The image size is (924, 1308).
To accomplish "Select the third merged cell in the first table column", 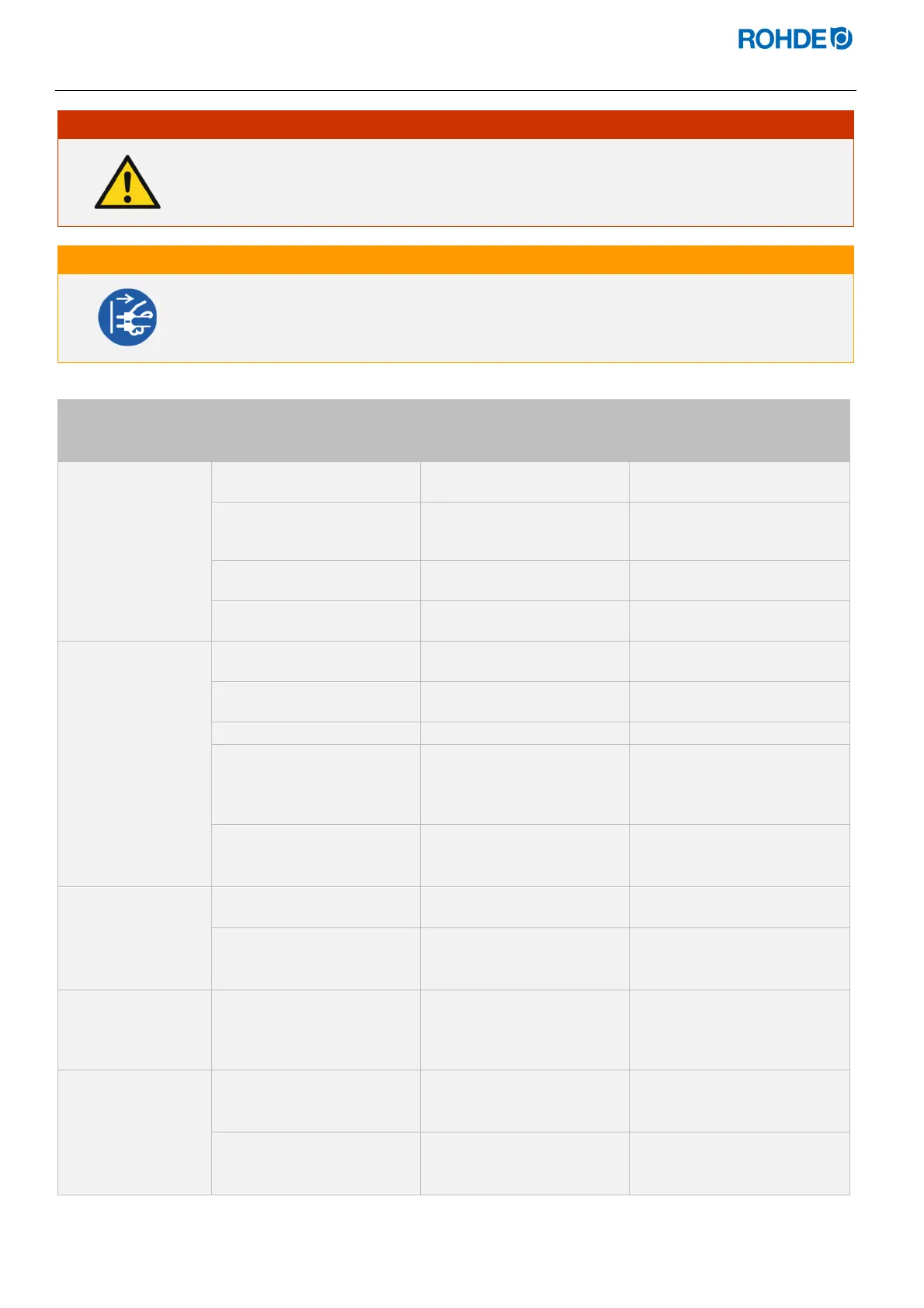I will click(134, 938).
